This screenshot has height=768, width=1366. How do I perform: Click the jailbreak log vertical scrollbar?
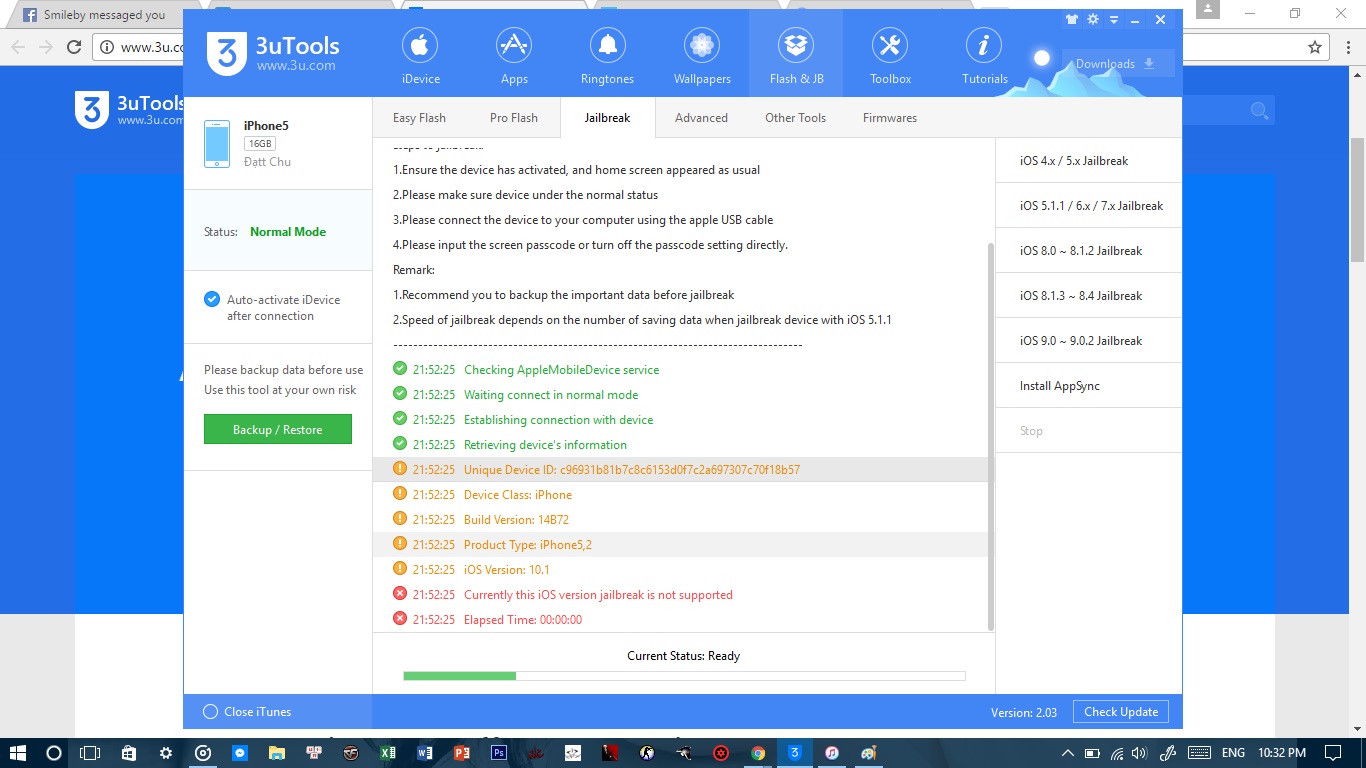tap(990, 436)
